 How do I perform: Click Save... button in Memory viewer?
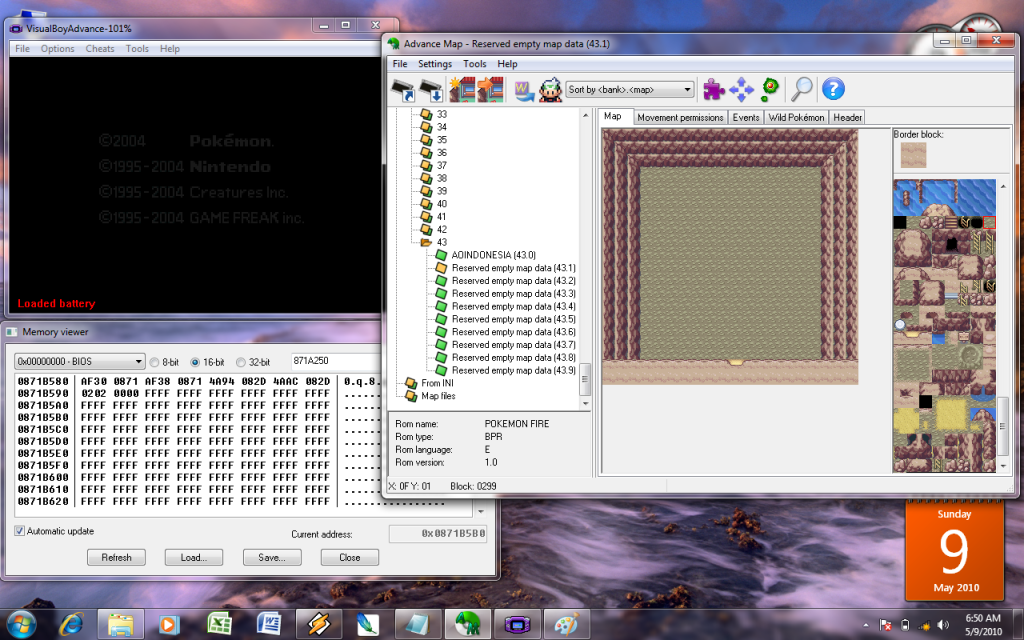tap(272, 558)
